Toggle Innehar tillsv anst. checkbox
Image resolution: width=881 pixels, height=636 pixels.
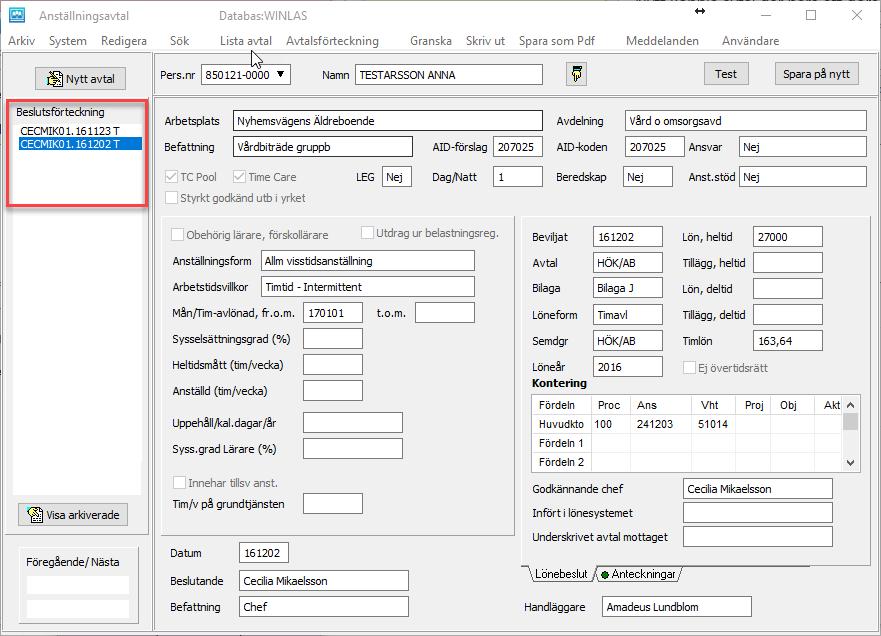(x=179, y=483)
